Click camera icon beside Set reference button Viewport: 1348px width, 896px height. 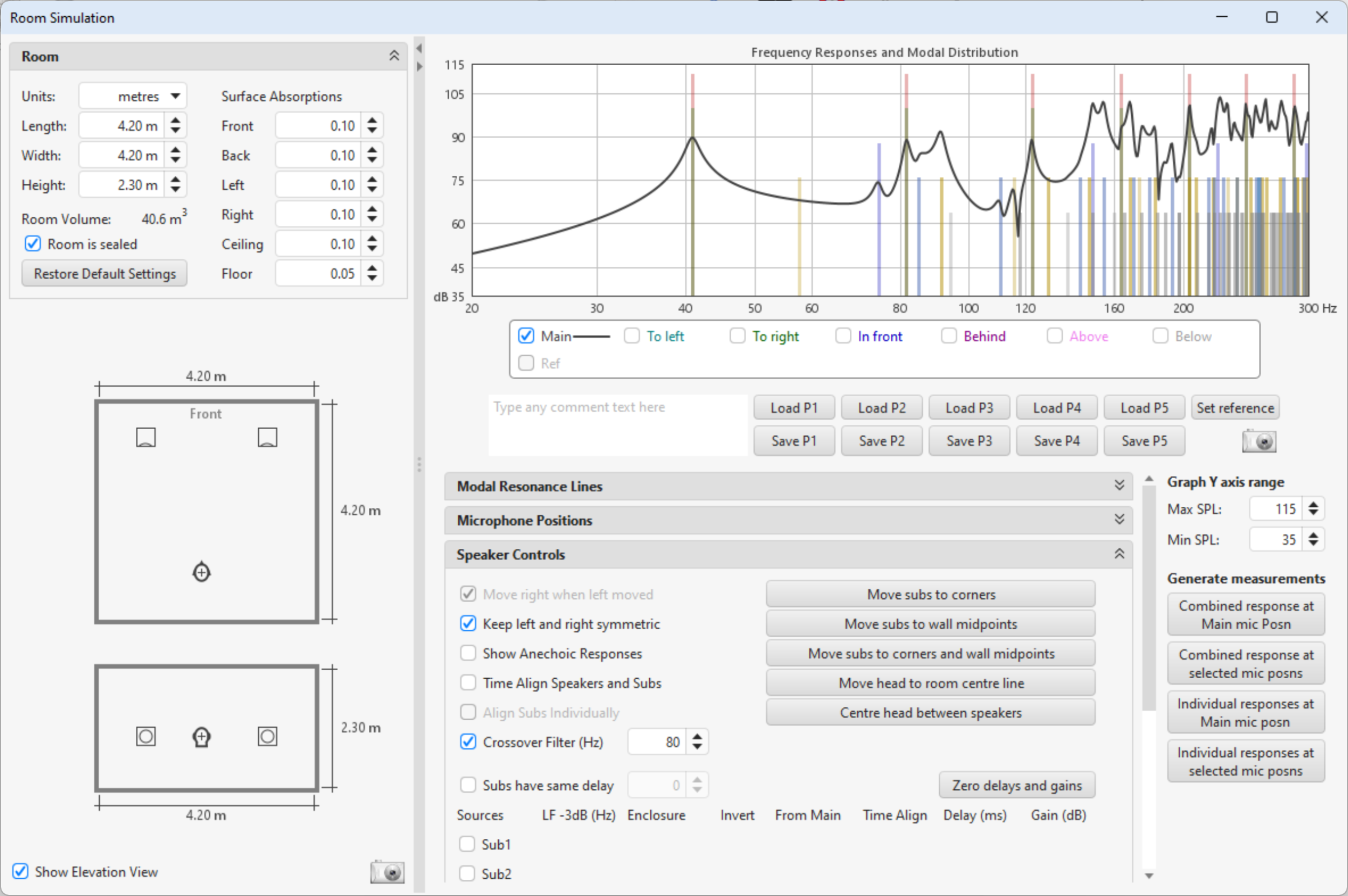1258,441
